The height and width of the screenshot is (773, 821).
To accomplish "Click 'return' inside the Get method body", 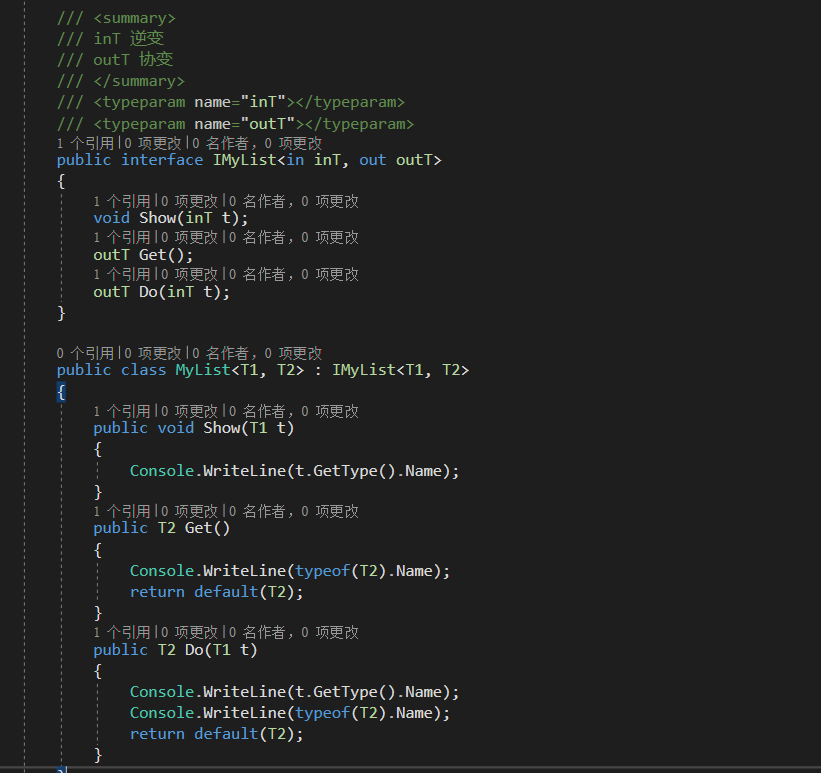I will 157,592.
